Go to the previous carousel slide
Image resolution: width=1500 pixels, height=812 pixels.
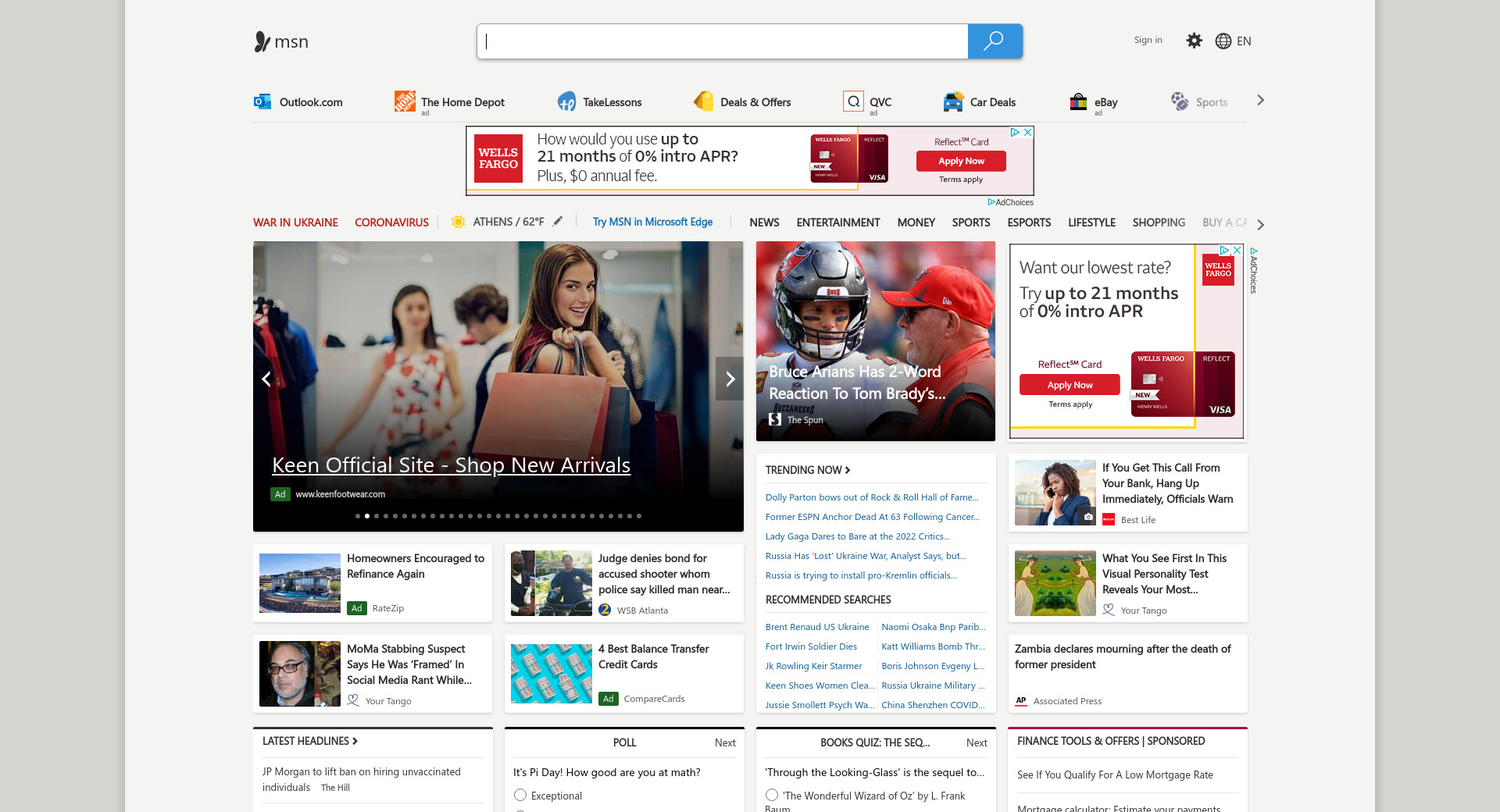[266, 379]
